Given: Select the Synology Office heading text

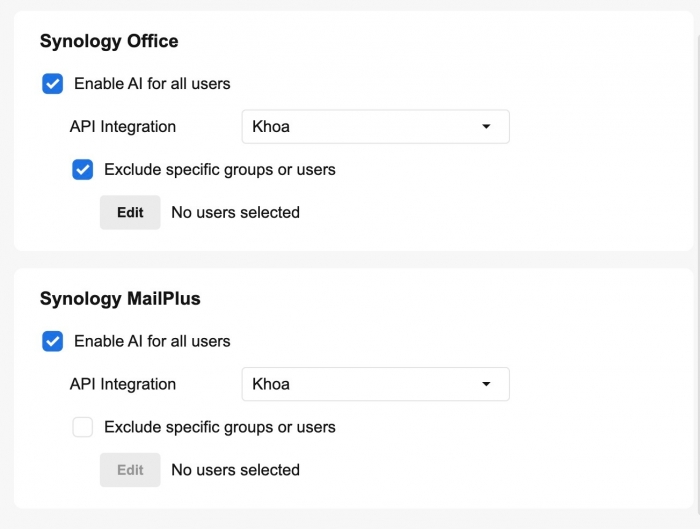Looking at the screenshot, I should 109,42.
